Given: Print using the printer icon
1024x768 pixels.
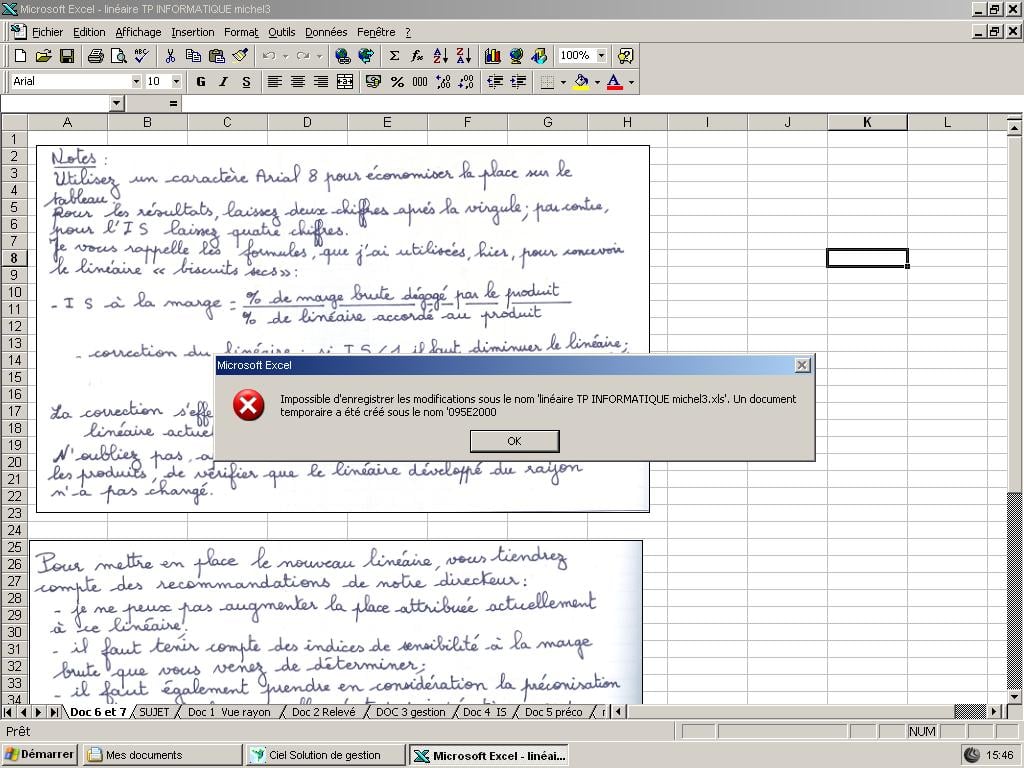Looking at the screenshot, I should tap(95, 56).
